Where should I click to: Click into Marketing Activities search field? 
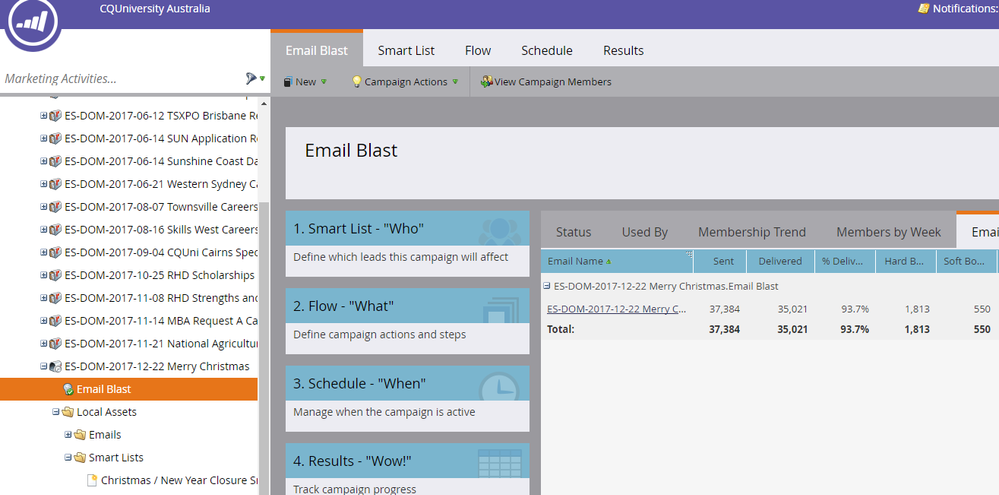click(x=121, y=79)
